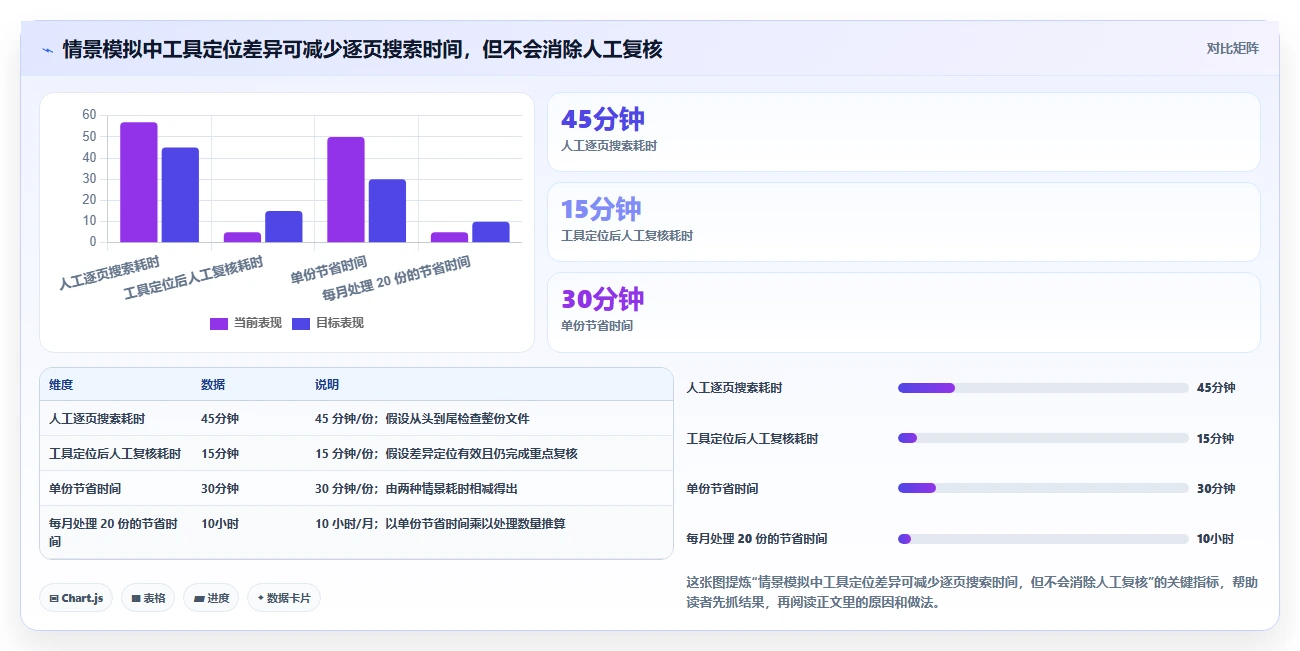Click the 单份节省时间 progress bar
Screen dimensions: 1300x651
point(1043,488)
